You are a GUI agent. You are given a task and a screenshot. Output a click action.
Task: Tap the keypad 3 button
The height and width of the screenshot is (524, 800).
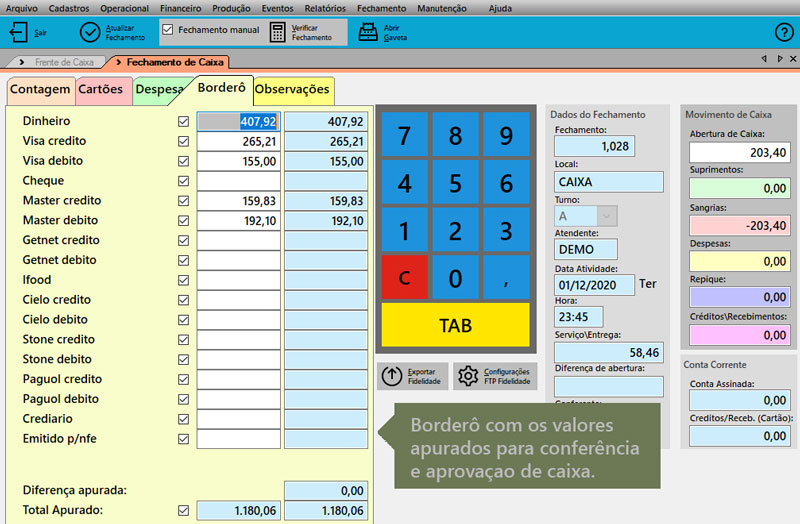coord(506,231)
